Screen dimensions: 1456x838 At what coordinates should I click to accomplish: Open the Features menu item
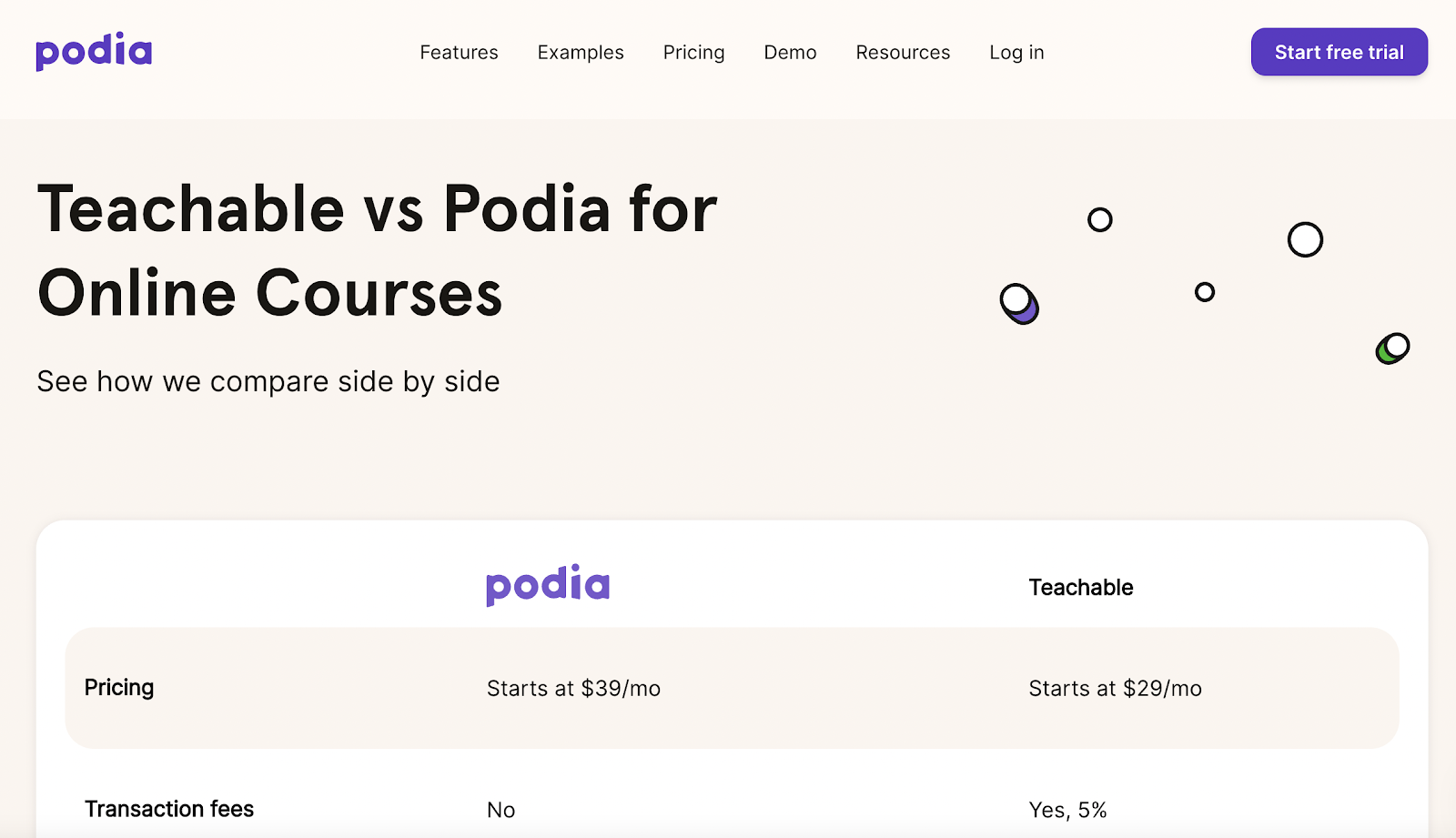(x=459, y=53)
